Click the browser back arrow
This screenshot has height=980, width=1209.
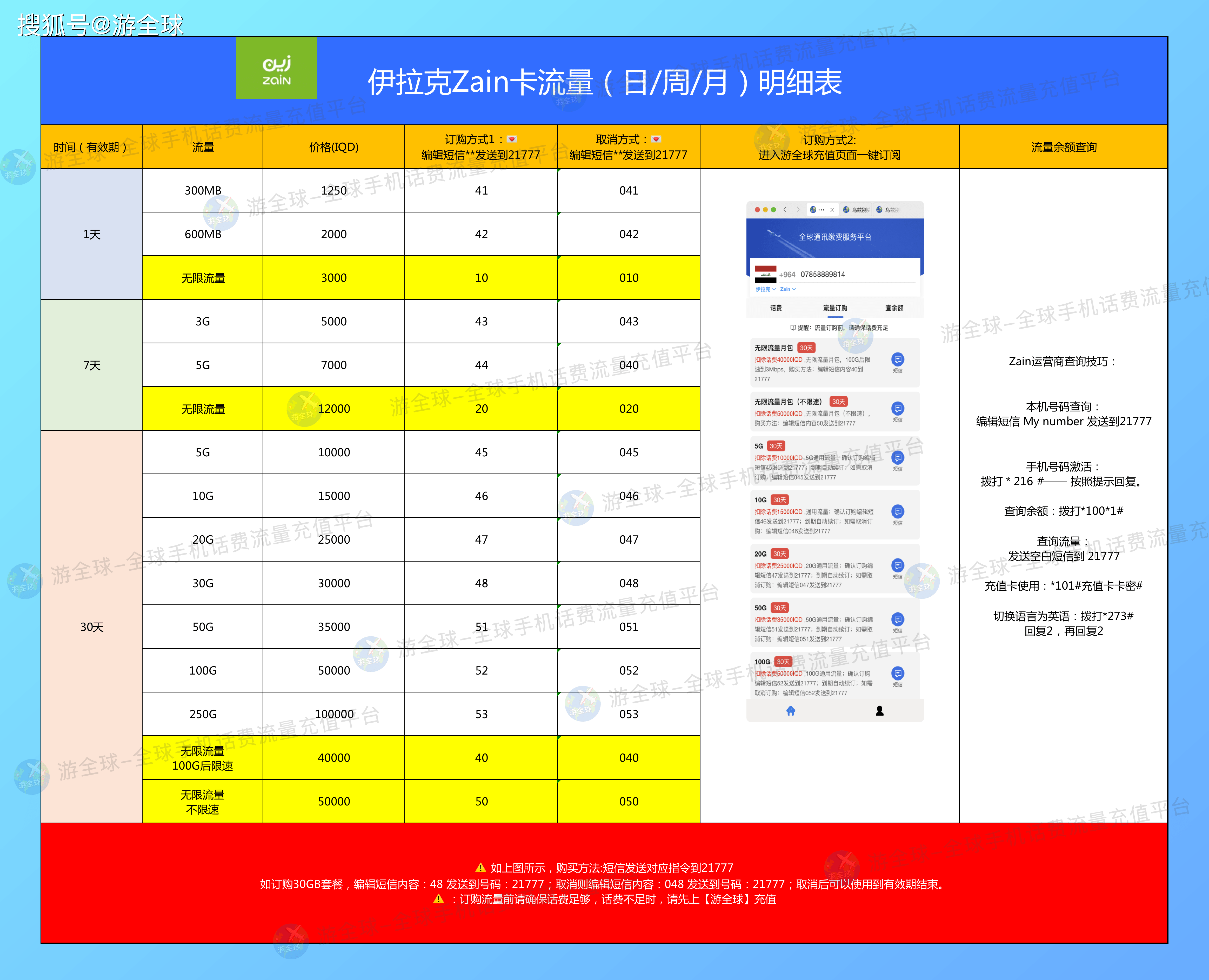click(785, 210)
